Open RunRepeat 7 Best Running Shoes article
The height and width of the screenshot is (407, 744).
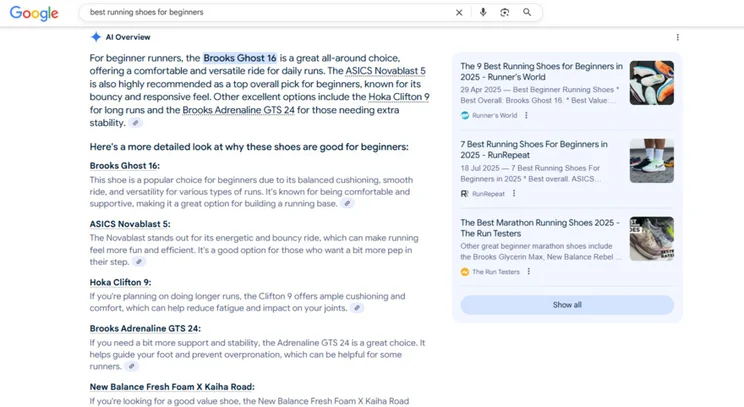point(534,149)
